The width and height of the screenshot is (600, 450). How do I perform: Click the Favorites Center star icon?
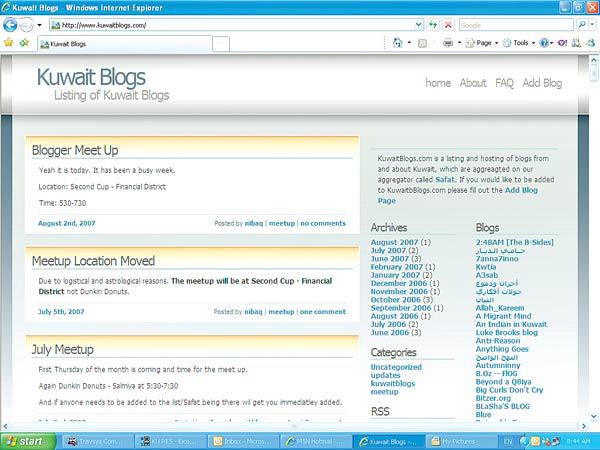pos(9,44)
